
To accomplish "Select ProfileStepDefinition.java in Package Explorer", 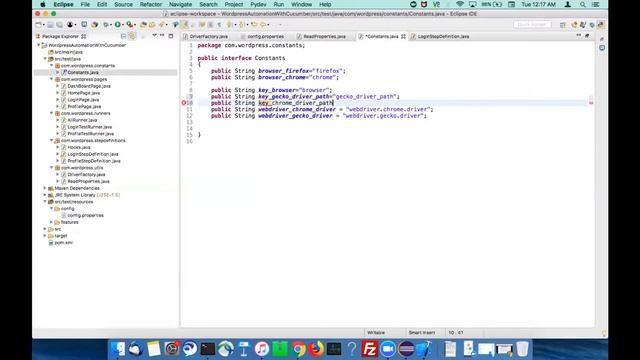I will (x=93, y=161).
